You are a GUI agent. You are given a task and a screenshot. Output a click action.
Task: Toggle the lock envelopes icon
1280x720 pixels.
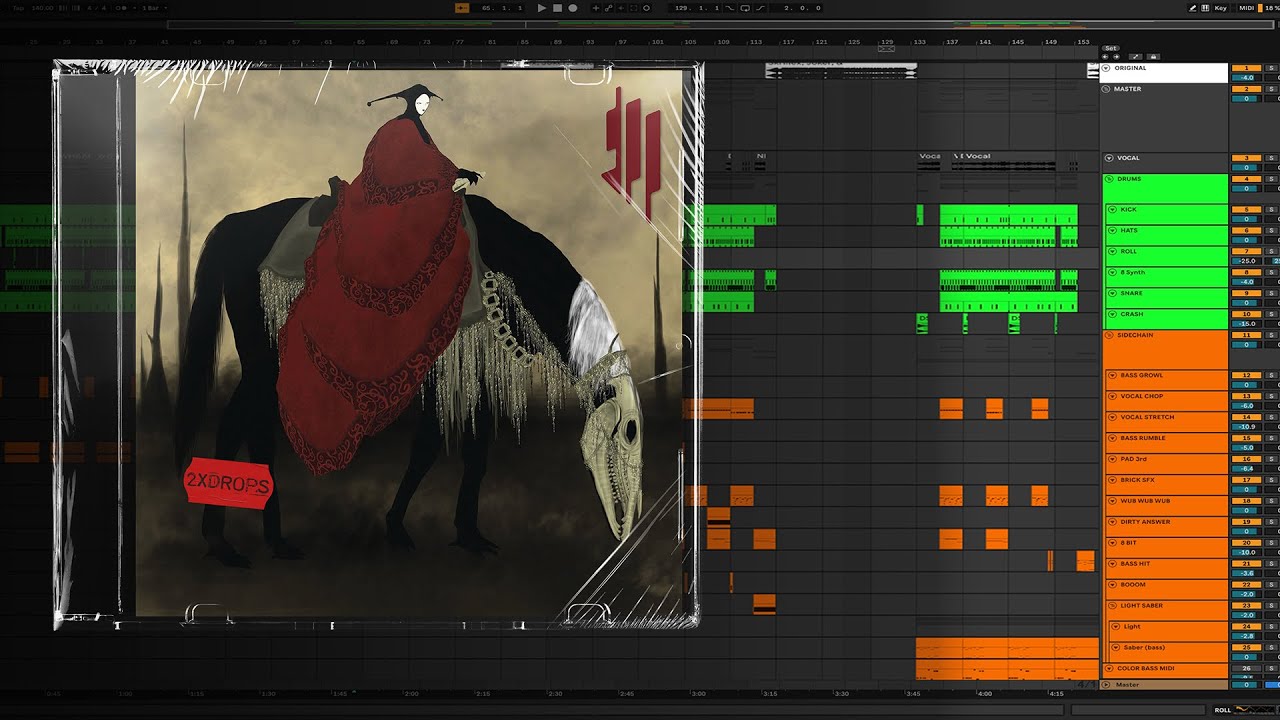coord(1153,56)
